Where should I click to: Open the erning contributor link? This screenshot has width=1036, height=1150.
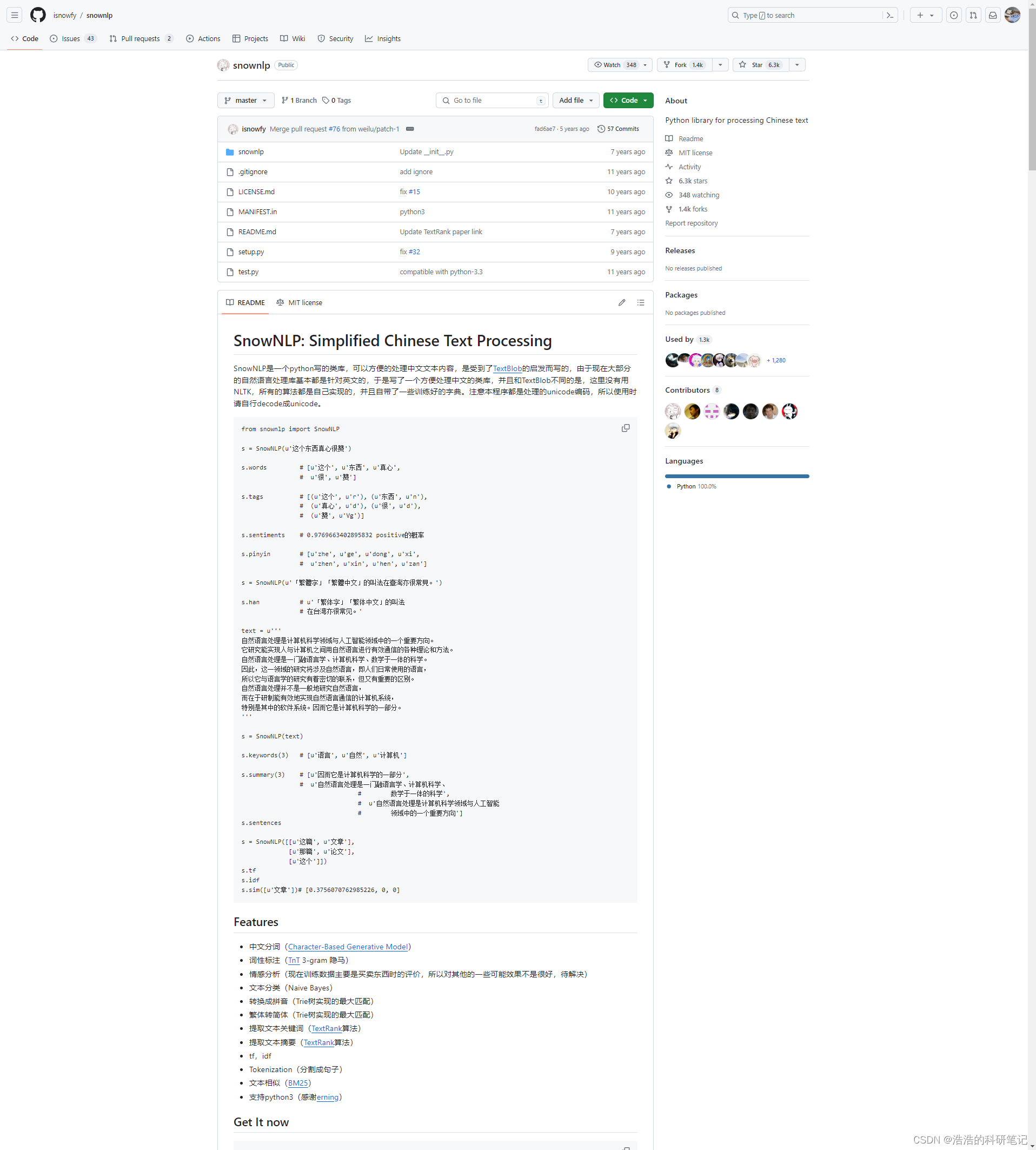pyautogui.click(x=327, y=1097)
